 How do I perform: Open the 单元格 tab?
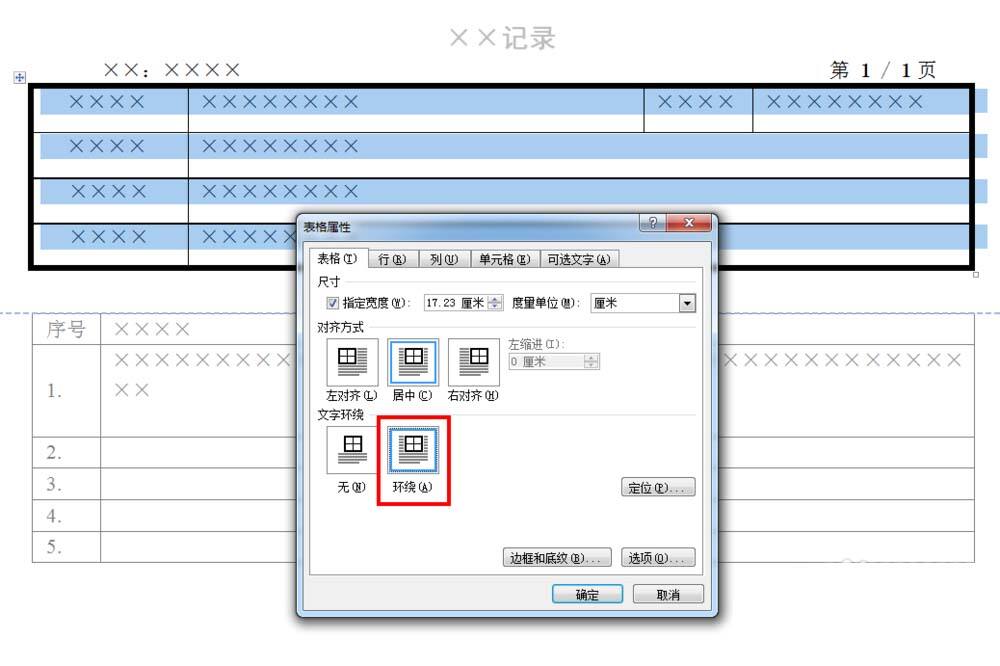tap(502, 258)
